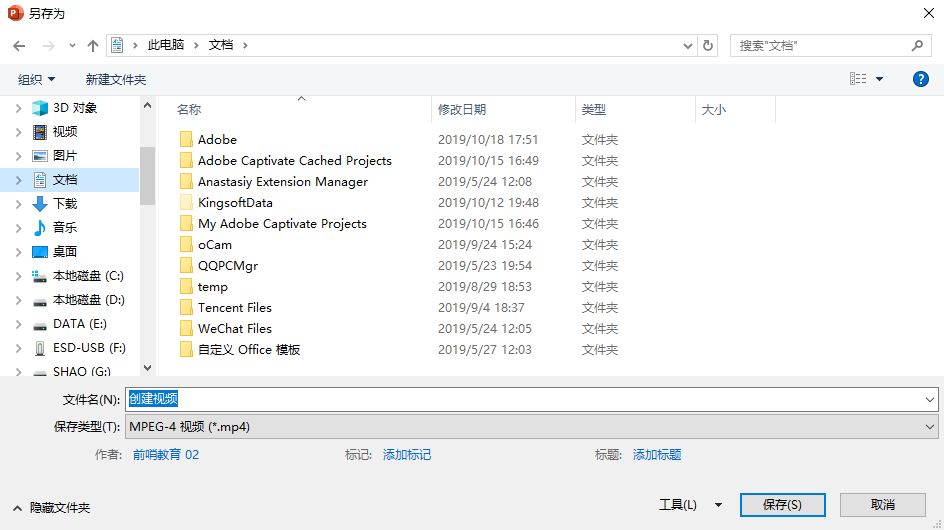Select the oCam folder

coord(214,245)
